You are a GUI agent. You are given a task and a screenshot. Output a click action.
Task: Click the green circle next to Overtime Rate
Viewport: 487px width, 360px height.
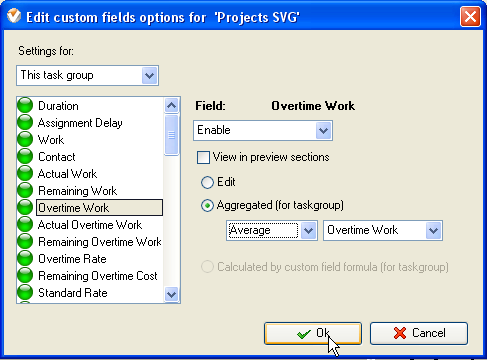coord(25,259)
